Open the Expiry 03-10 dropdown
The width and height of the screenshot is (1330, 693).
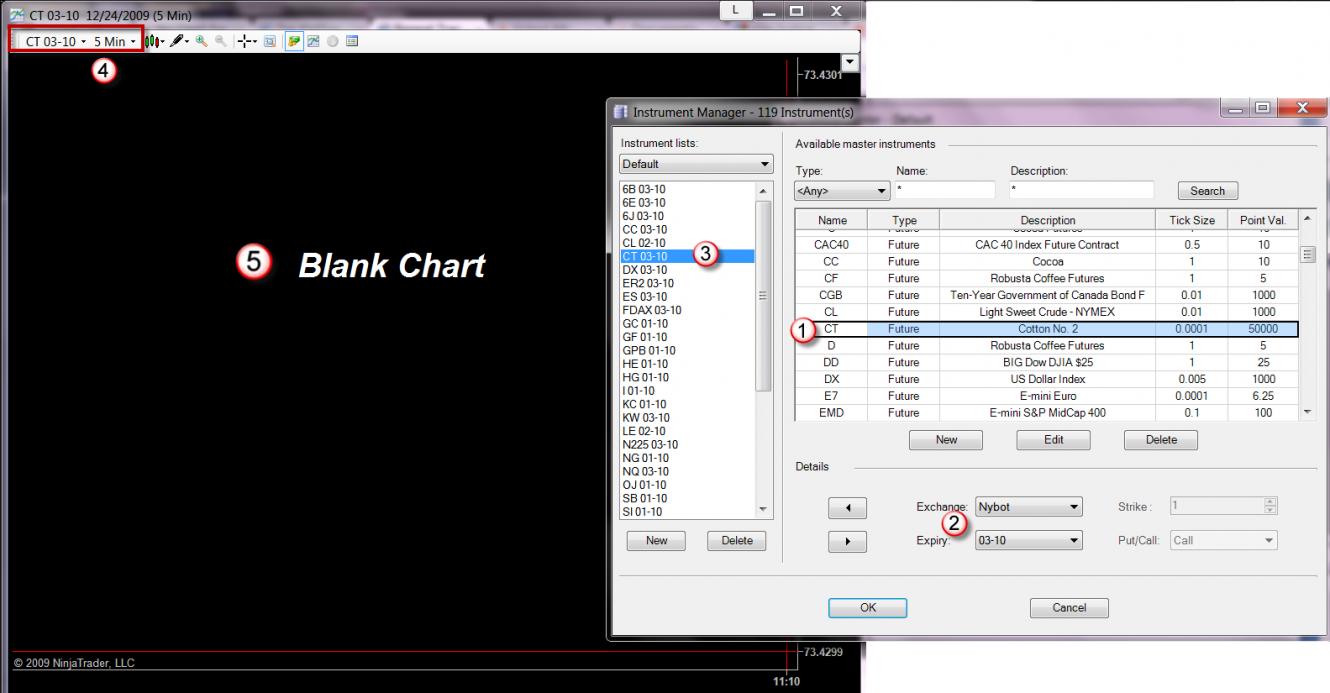(x=1029, y=540)
